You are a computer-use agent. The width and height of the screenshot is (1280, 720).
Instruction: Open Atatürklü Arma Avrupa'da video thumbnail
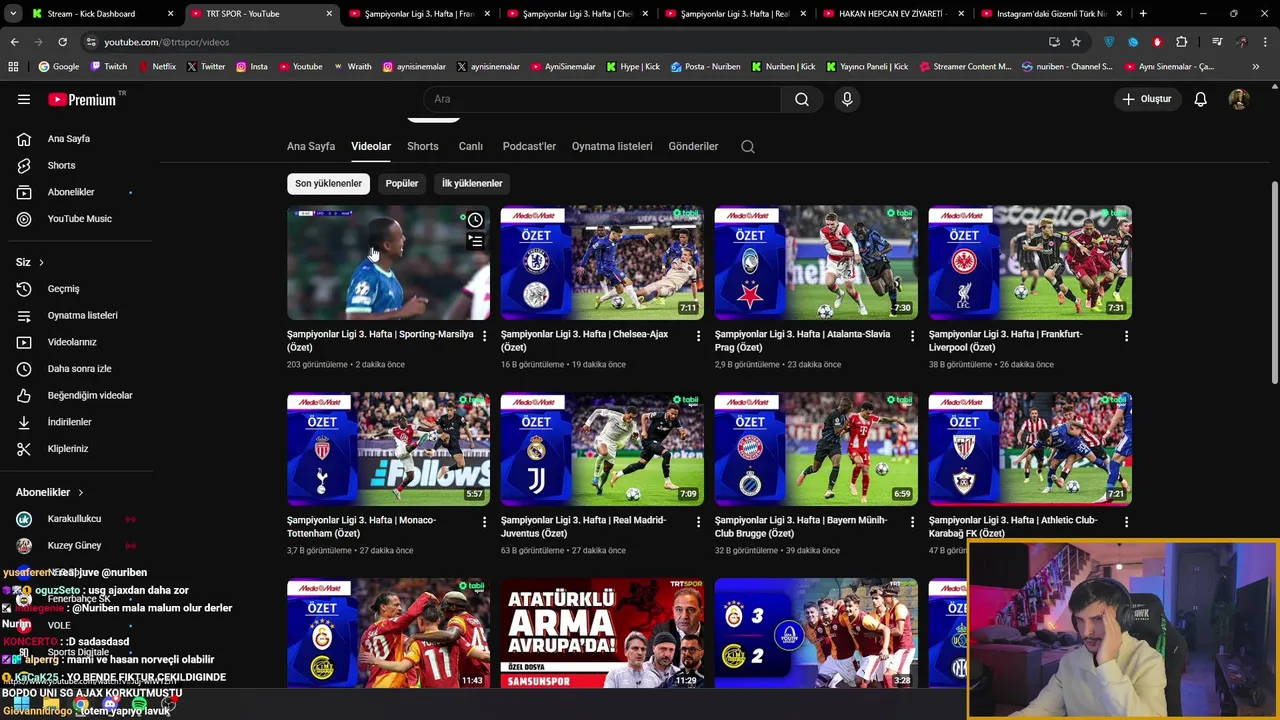pos(602,634)
